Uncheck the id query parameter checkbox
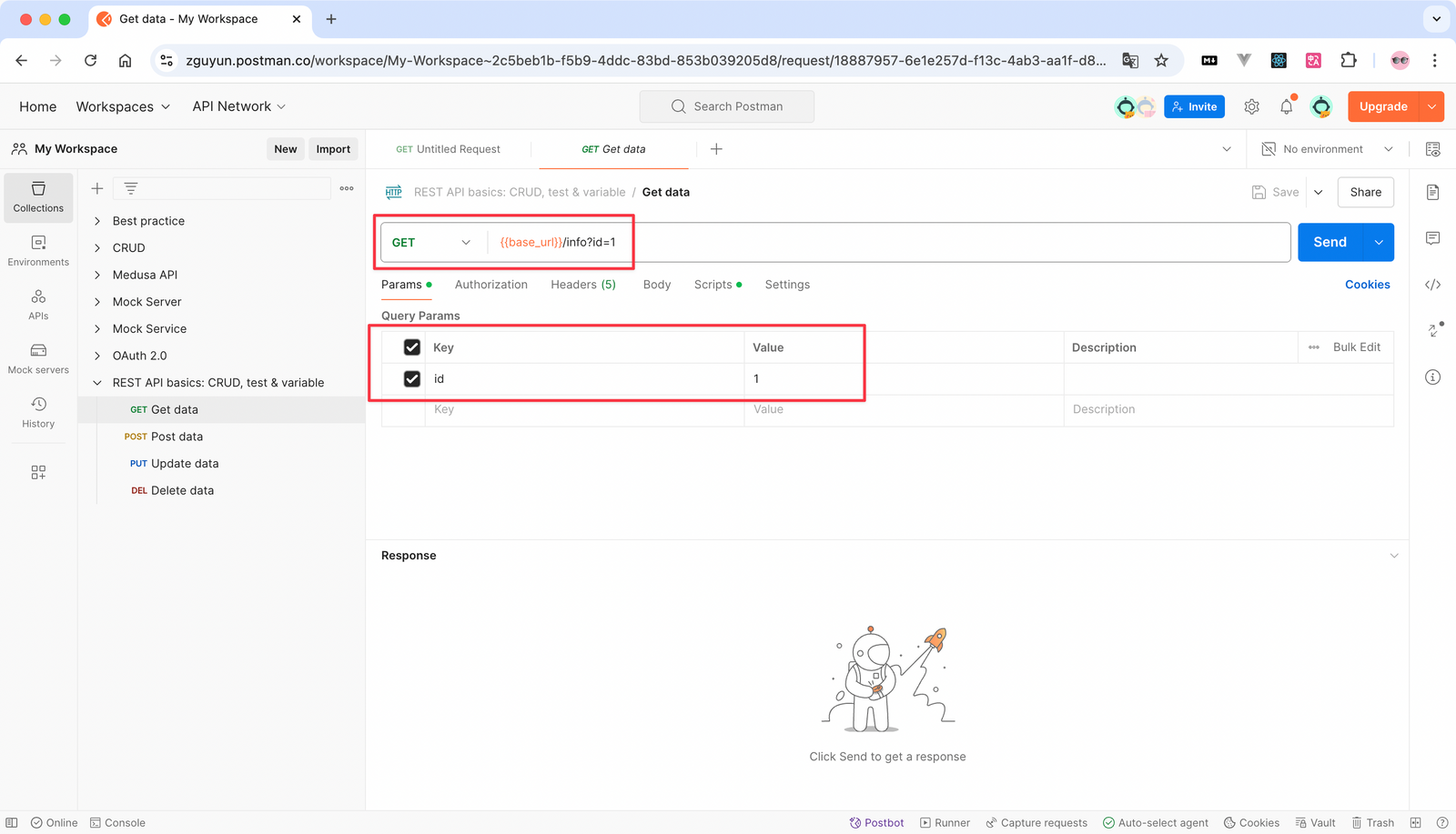Viewport: 1456px width, 834px height. (412, 378)
